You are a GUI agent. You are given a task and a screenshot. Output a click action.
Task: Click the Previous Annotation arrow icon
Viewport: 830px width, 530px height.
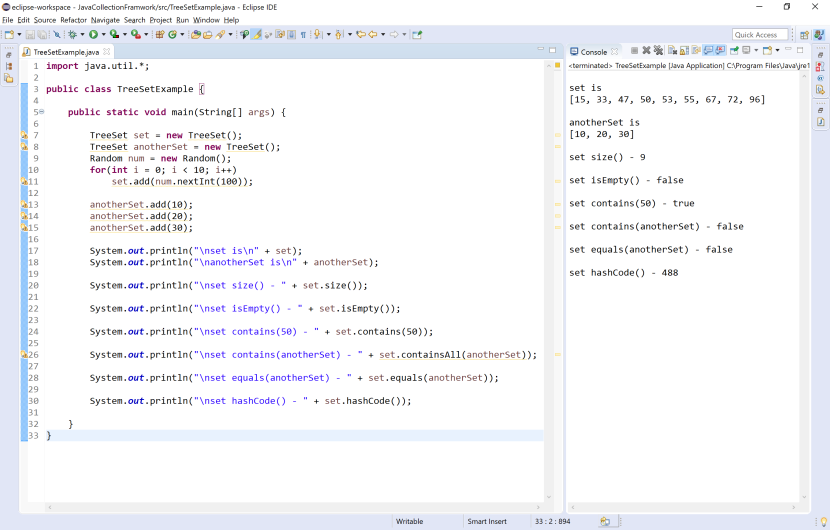[x=339, y=34]
